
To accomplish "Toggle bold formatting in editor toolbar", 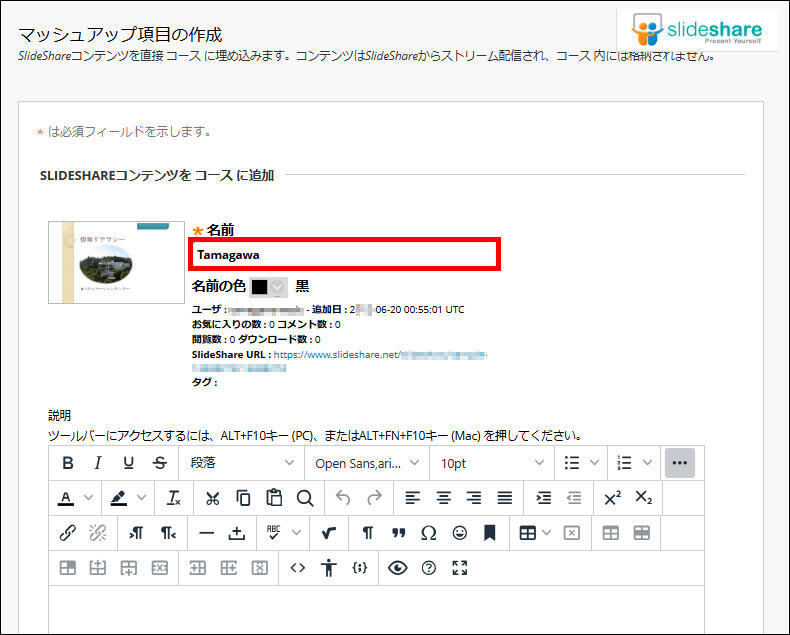I will coord(68,463).
